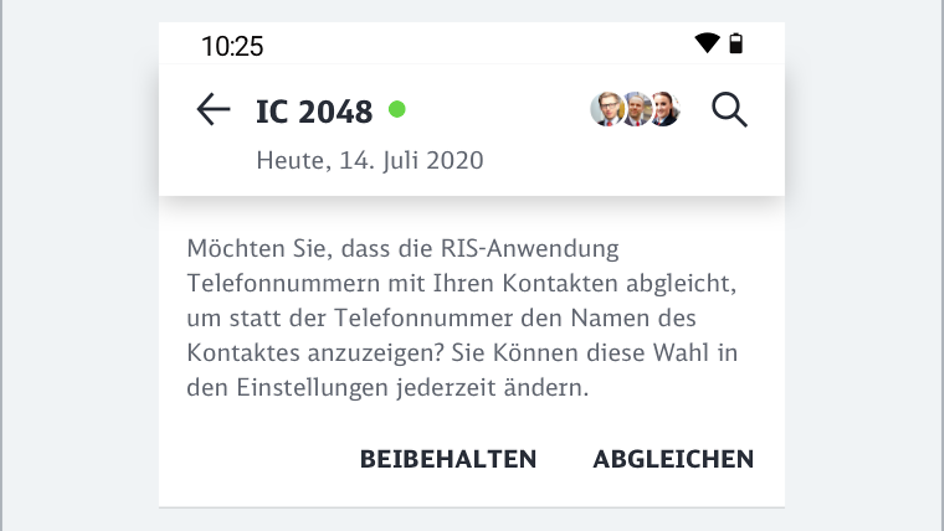Select the middle participant avatar

click(635, 109)
